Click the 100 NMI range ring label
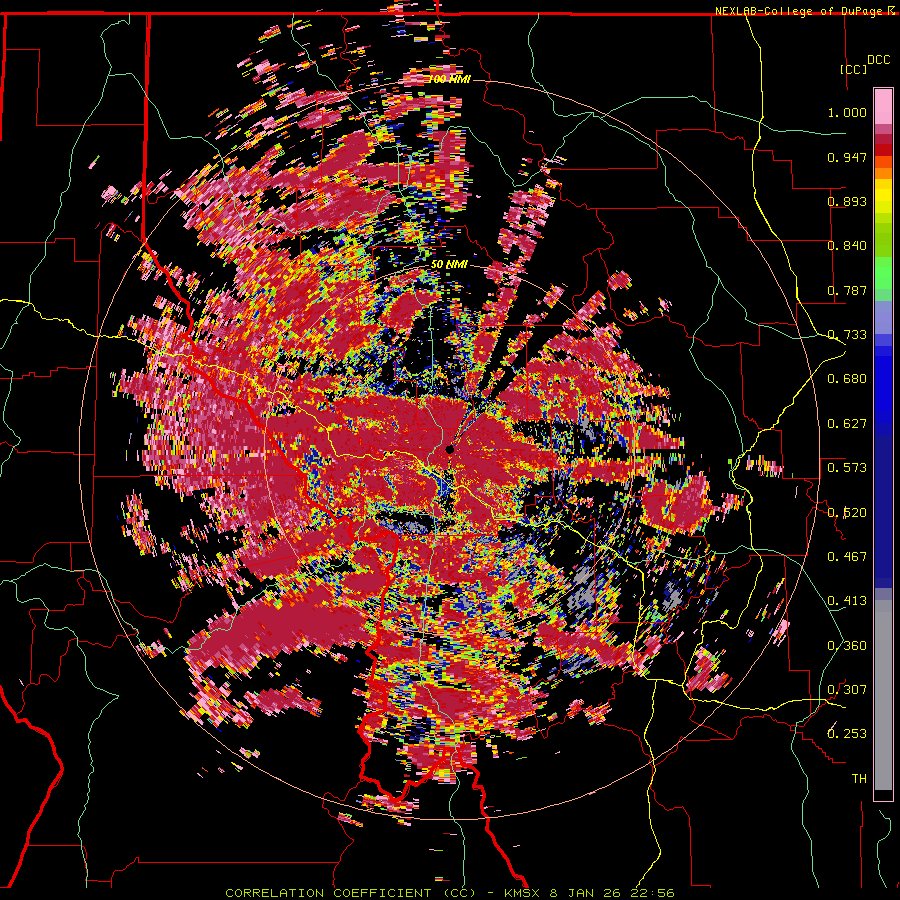The image size is (900, 900). click(449, 79)
